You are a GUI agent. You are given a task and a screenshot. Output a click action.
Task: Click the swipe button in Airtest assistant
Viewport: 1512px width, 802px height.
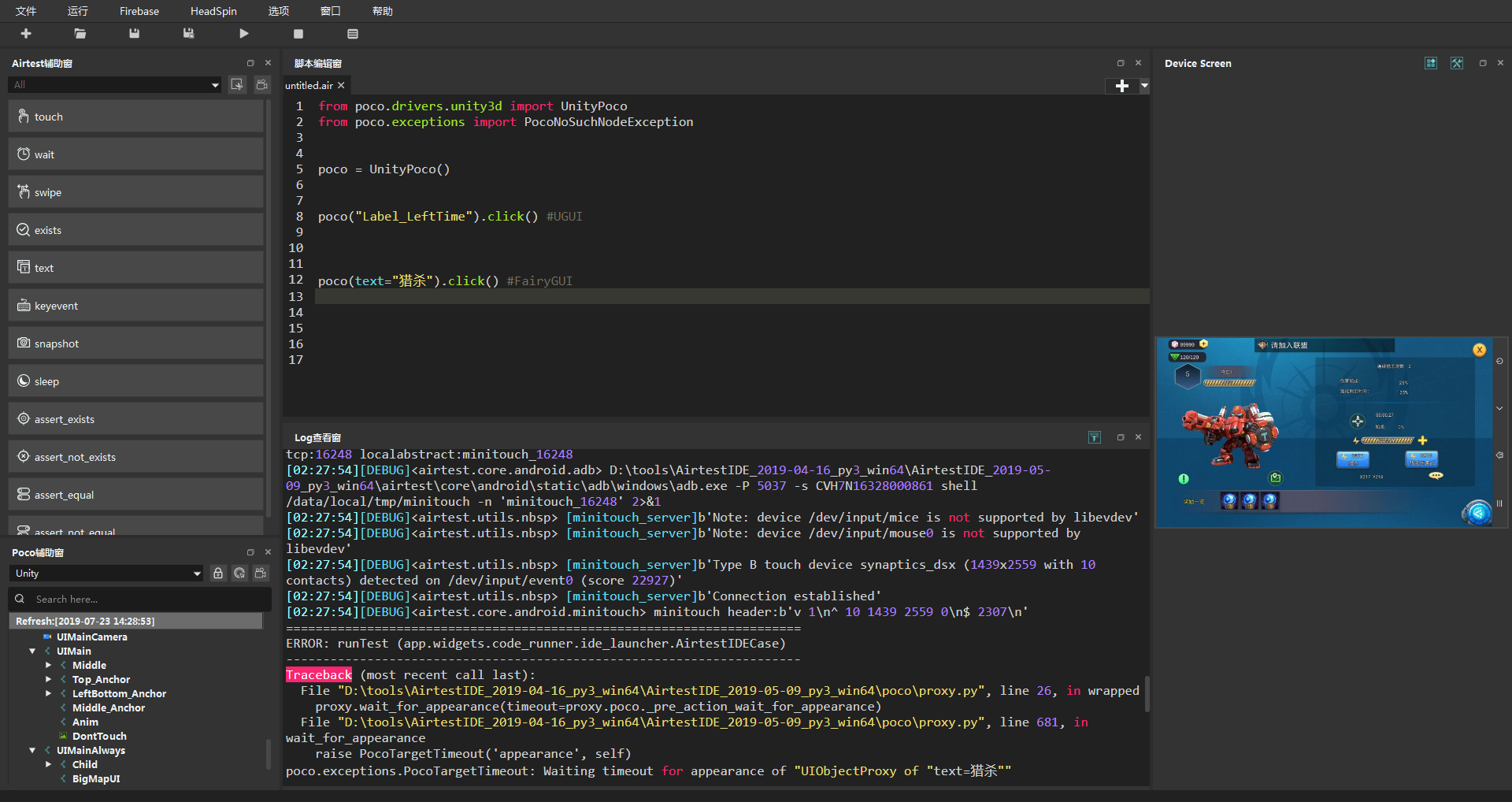(x=135, y=192)
